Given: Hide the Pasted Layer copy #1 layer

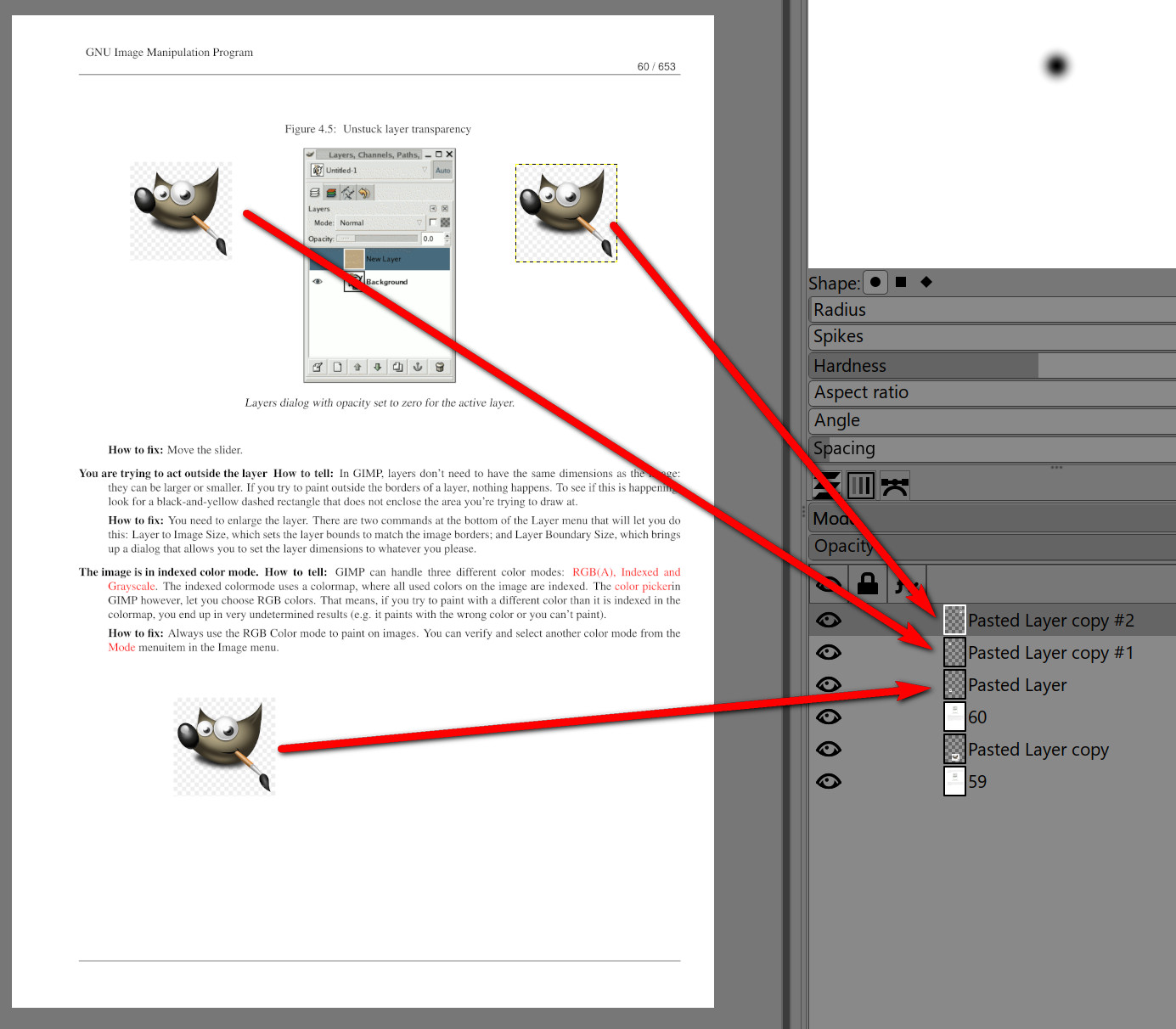Looking at the screenshot, I should coord(829,653).
